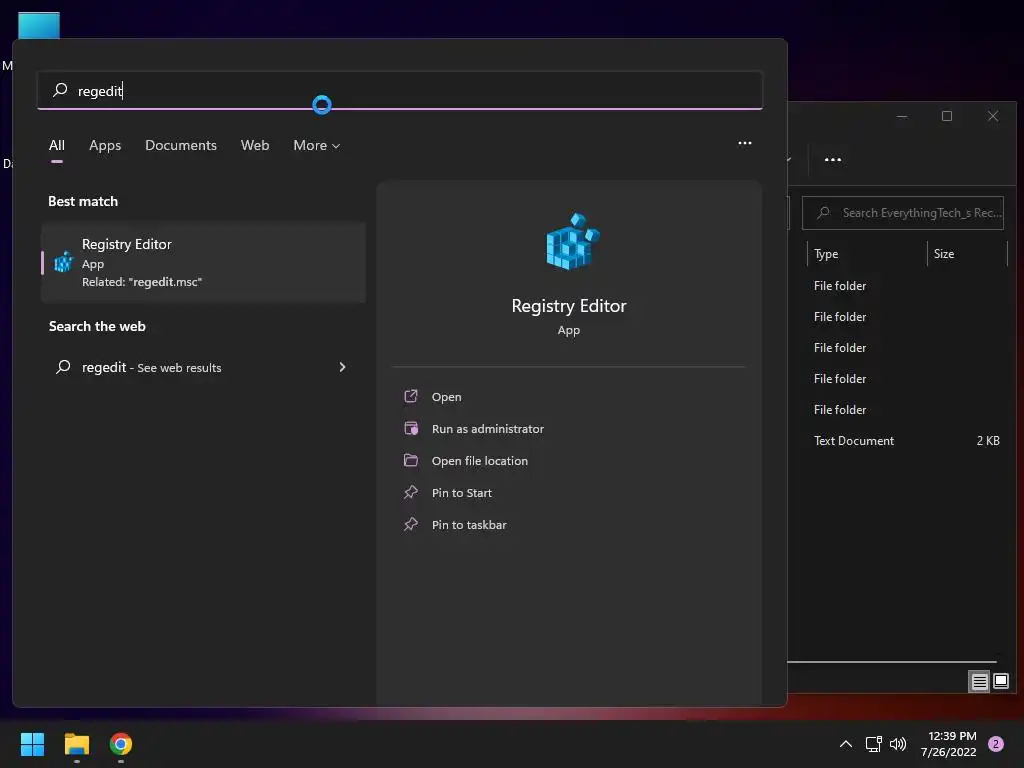
Task: Click the regedit search input field
Action: [x=400, y=90]
